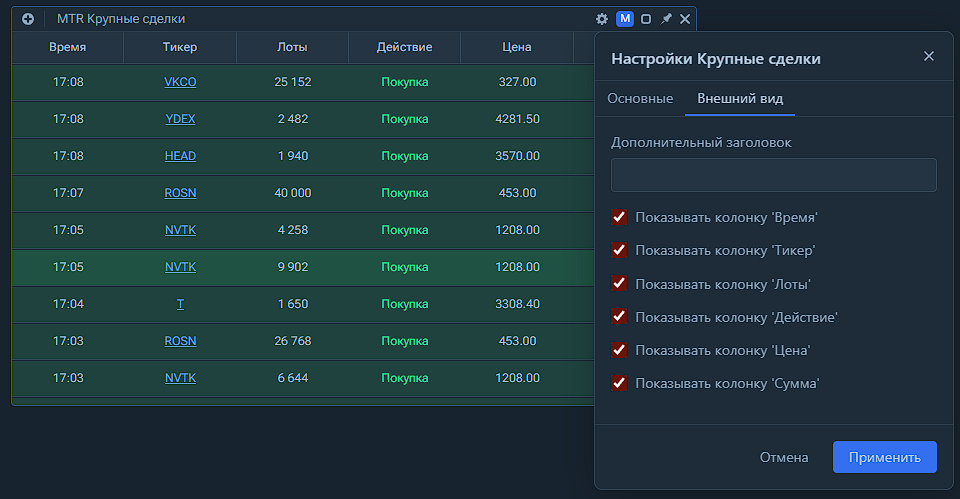This screenshot has height=499, width=960.
Task: Click the Отмена button
Action: 784,457
